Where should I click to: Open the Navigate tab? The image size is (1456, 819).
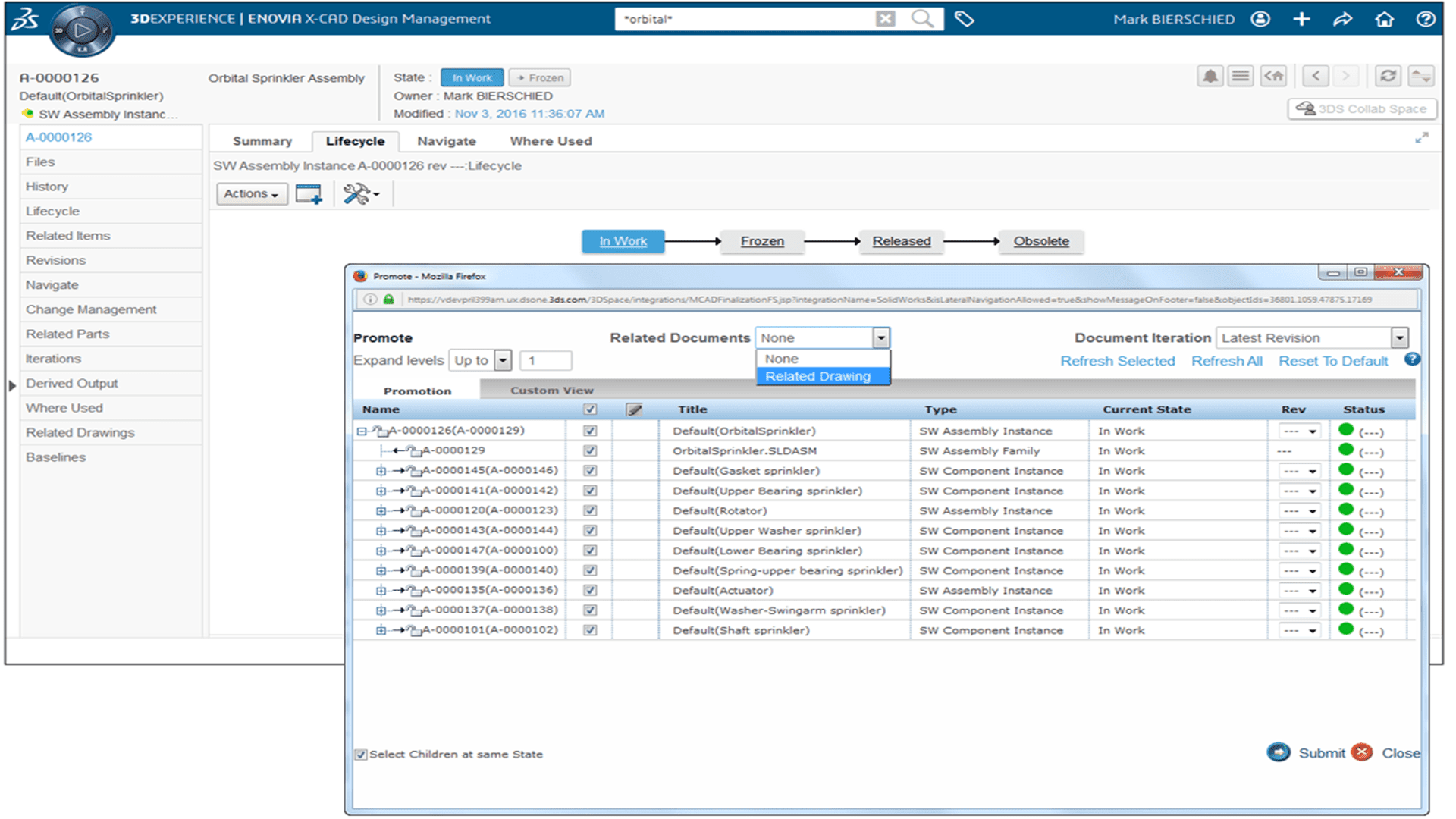pyautogui.click(x=447, y=141)
